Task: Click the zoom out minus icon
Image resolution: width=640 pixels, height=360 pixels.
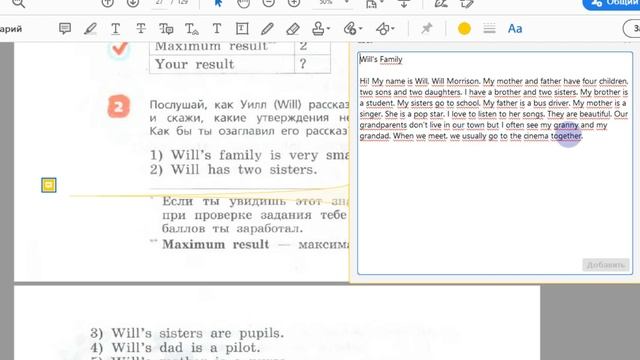Action: click(269, 3)
